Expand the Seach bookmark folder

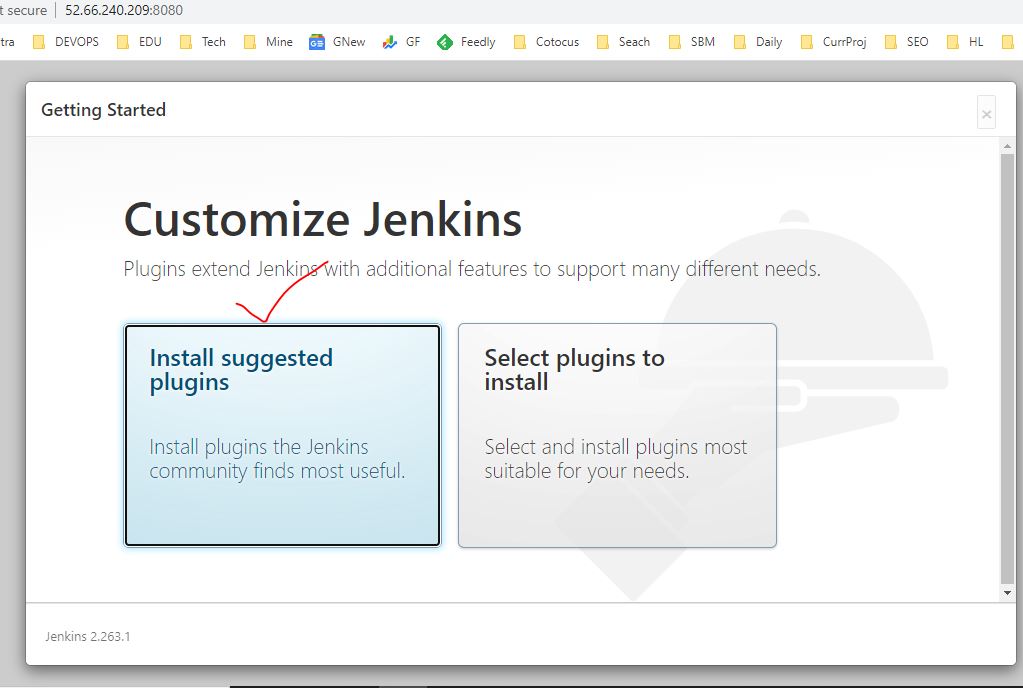tap(623, 42)
